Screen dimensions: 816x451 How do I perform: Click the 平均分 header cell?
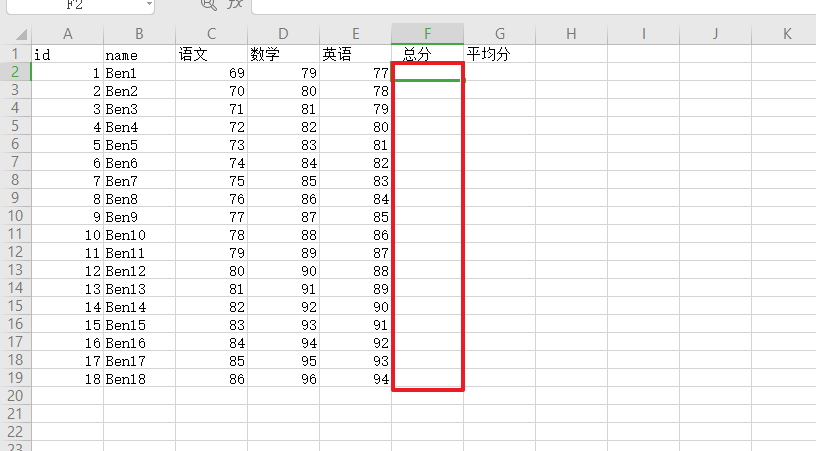(499, 54)
